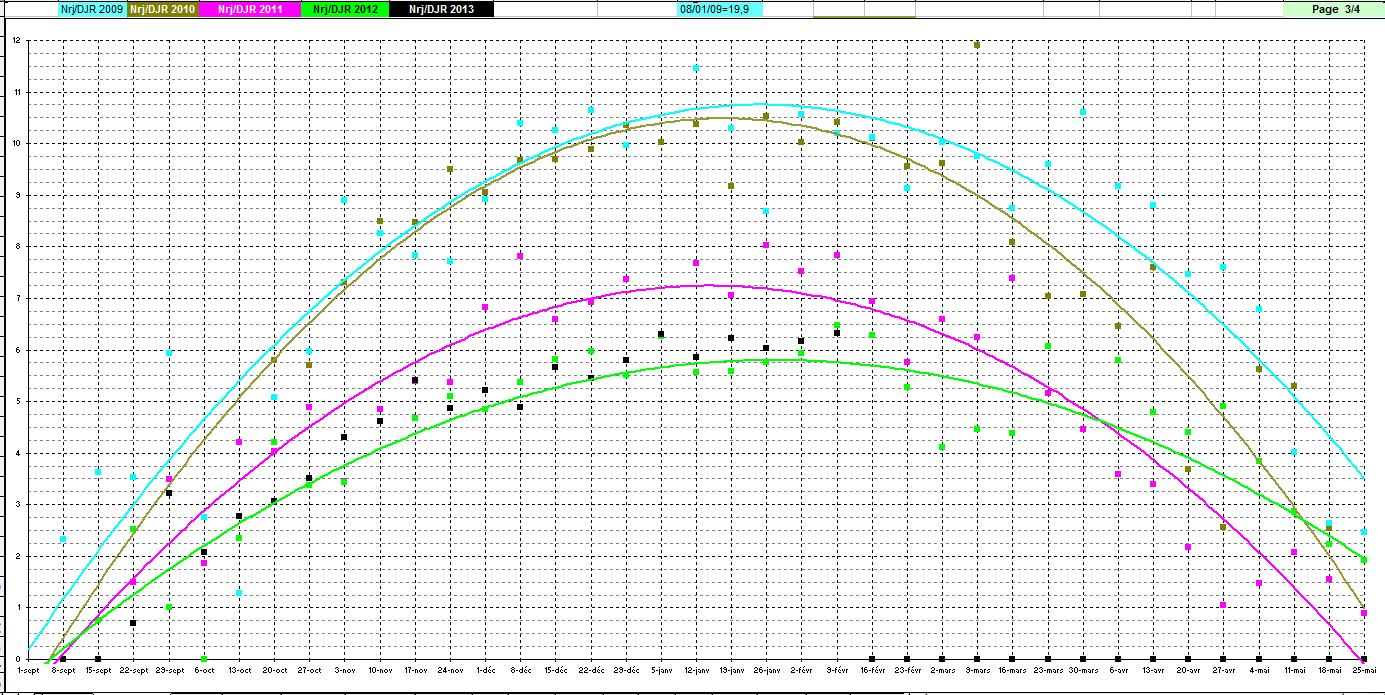Image resolution: width=1385 pixels, height=695 pixels.
Task: Select the magenta Nrj/DJR 2011 legend cell
Action: (249, 9)
